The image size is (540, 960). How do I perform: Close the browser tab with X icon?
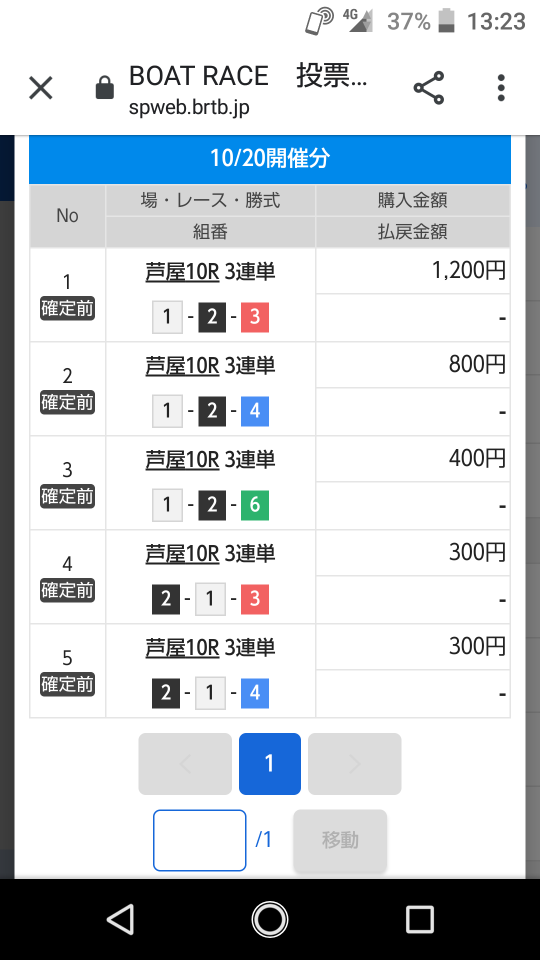[41, 88]
